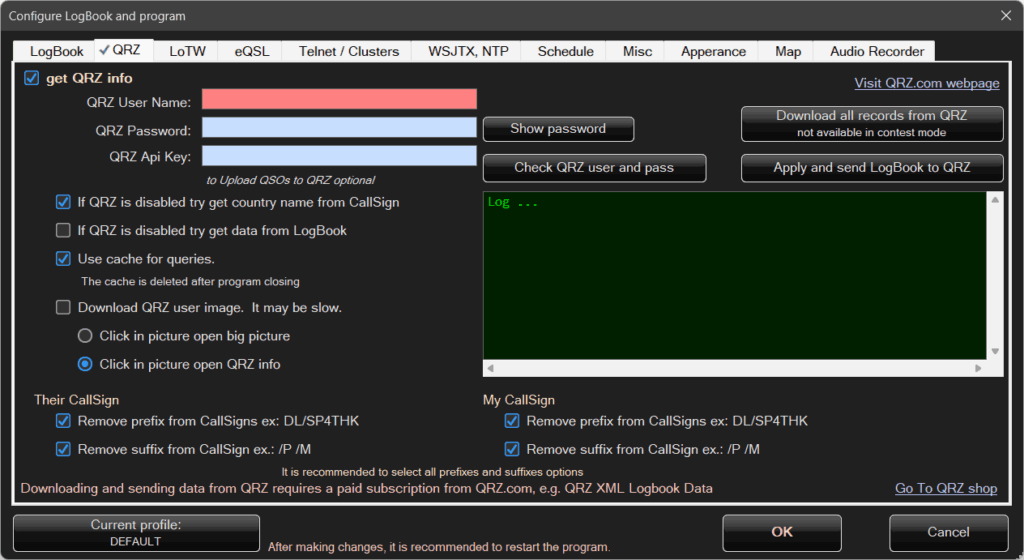This screenshot has height=560, width=1024.
Task: Open the eQSL tab
Action: (252, 51)
